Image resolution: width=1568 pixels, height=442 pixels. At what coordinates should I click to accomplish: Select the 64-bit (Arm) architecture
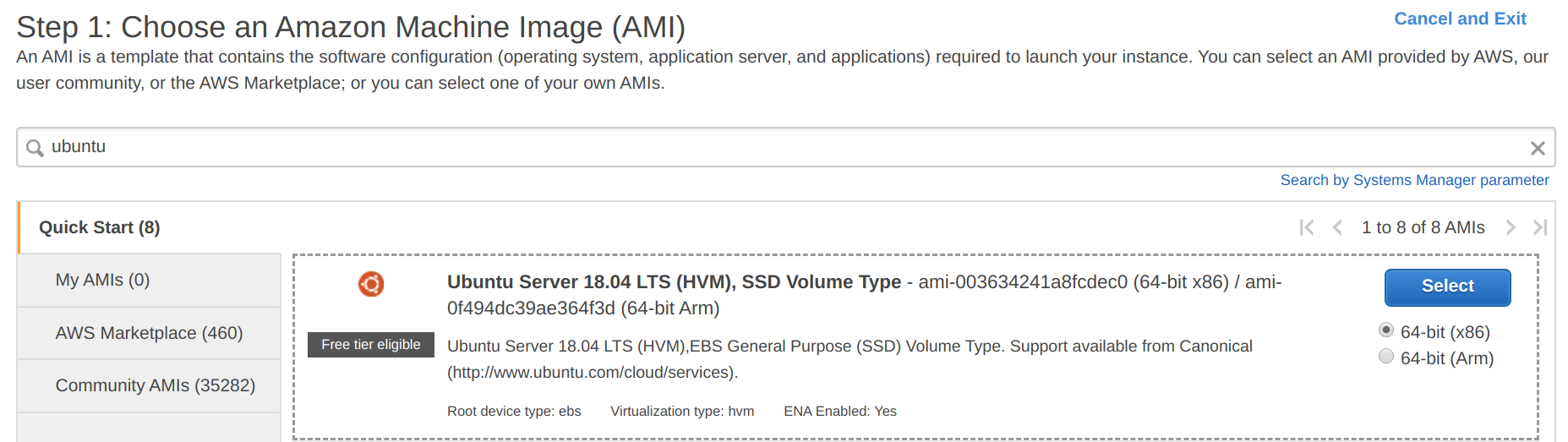point(1386,357)
